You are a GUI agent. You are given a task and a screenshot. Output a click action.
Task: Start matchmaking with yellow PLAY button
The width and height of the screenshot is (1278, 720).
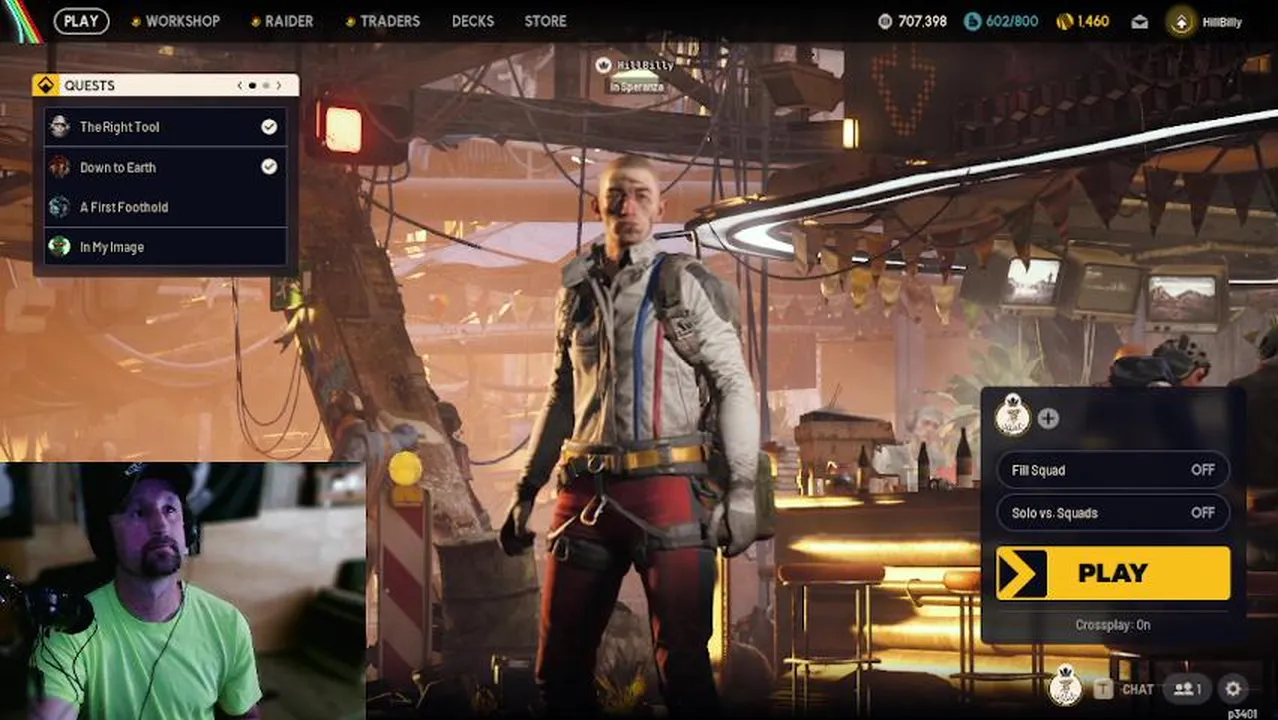pyautogui.click(x=1113, y=573)
